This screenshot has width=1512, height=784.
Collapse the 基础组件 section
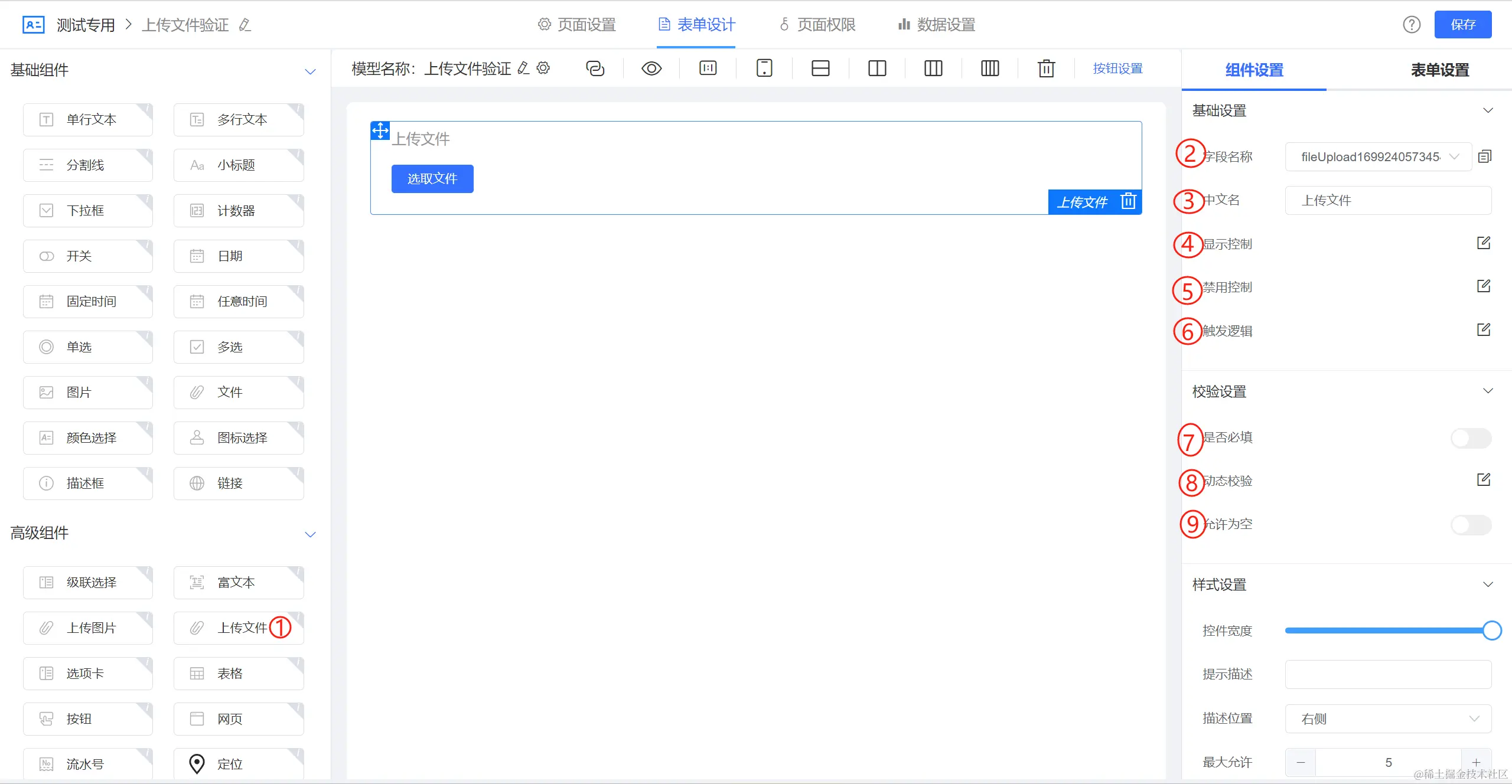coord(310,71)
